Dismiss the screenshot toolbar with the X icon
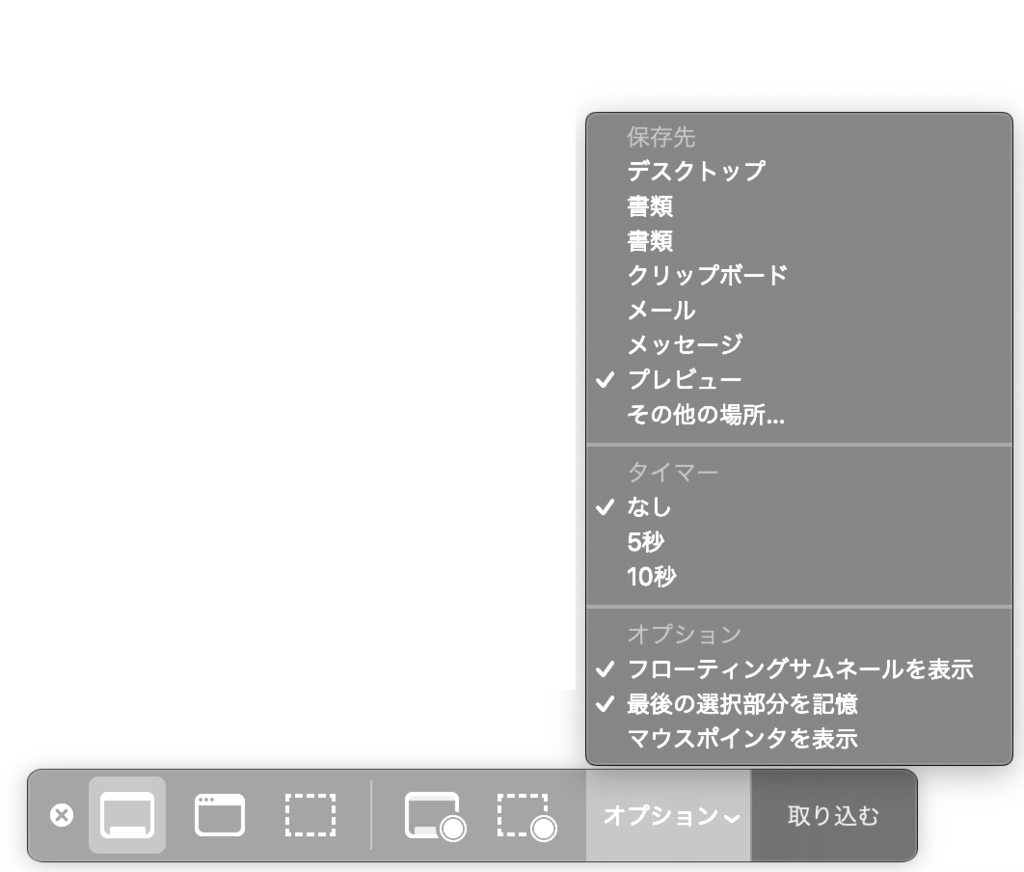The width and height of the screenshot is (1024, 872). pos(62,815)
